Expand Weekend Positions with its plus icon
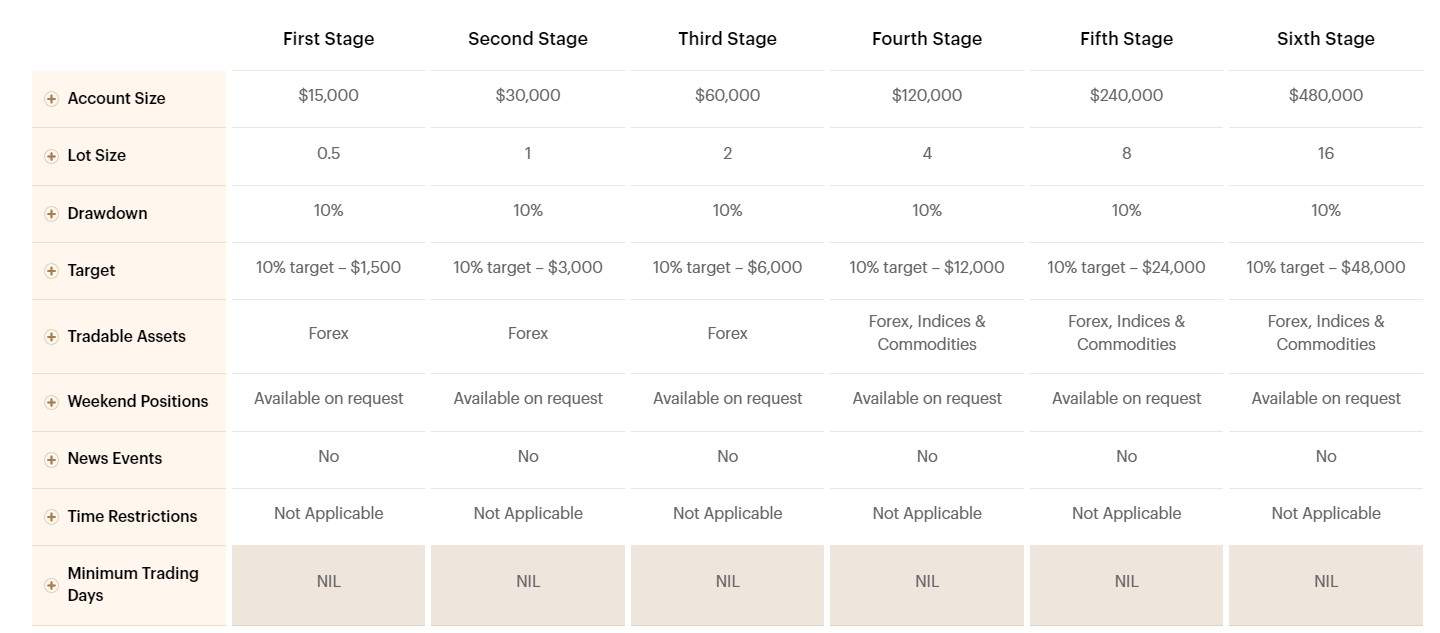 click(x=51, y=402)
